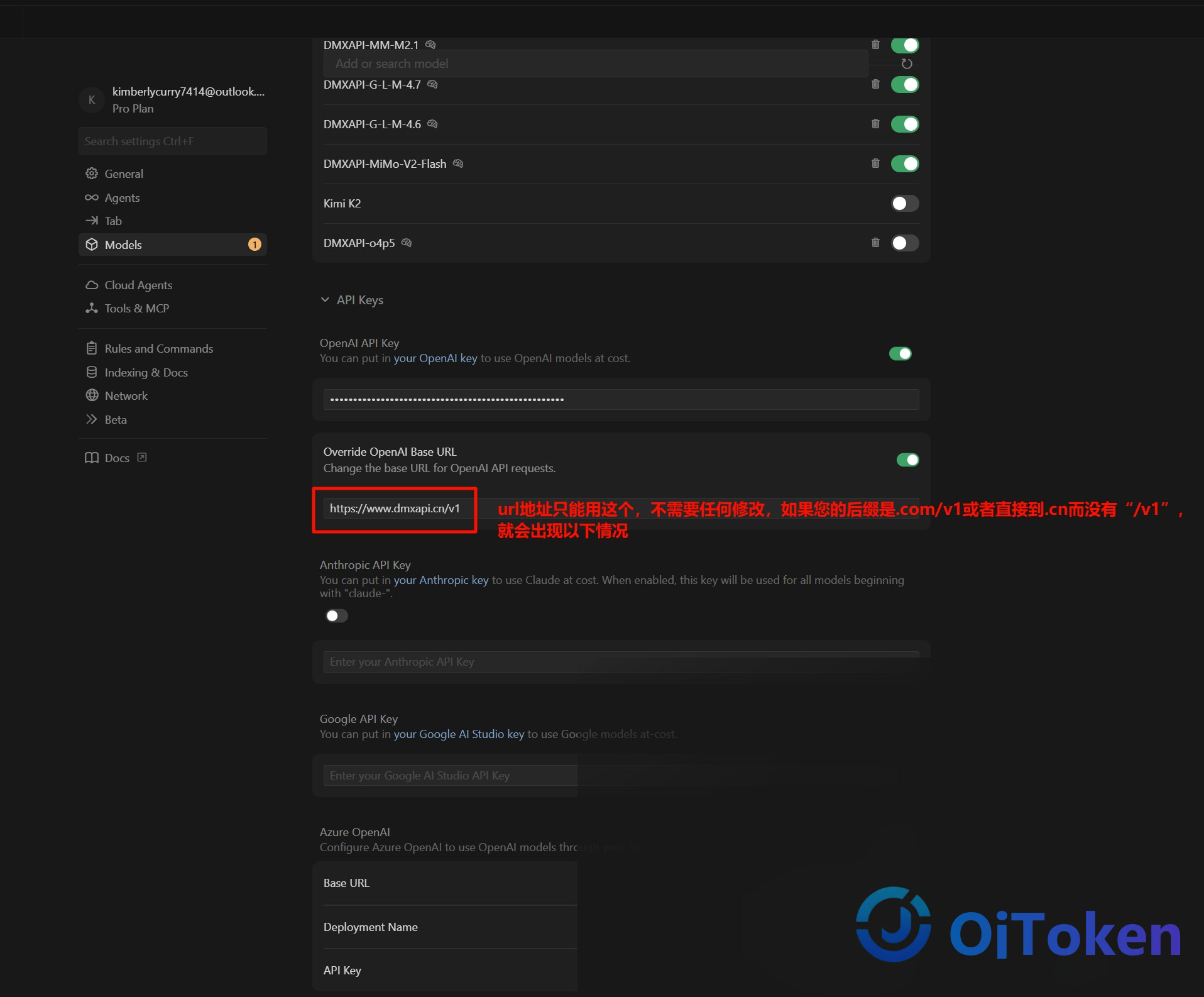Follow the 'your OpenAI key' link
The width and height of the screenshot is (1204, 997).
click(435, 358)
